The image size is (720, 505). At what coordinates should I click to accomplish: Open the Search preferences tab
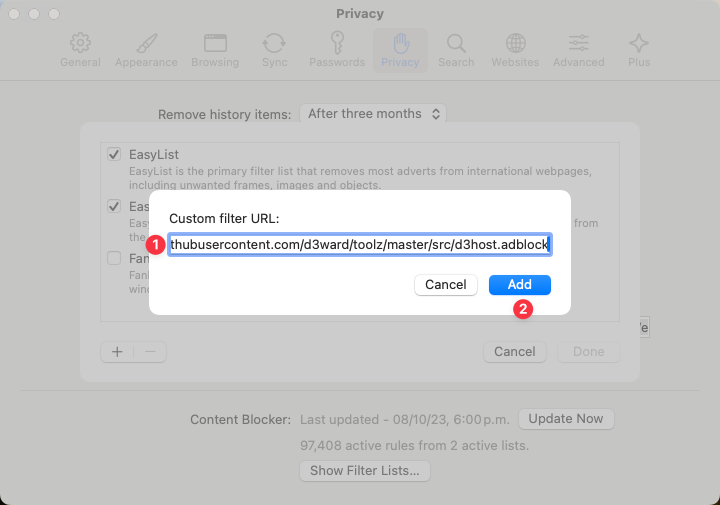pos(456,50)
